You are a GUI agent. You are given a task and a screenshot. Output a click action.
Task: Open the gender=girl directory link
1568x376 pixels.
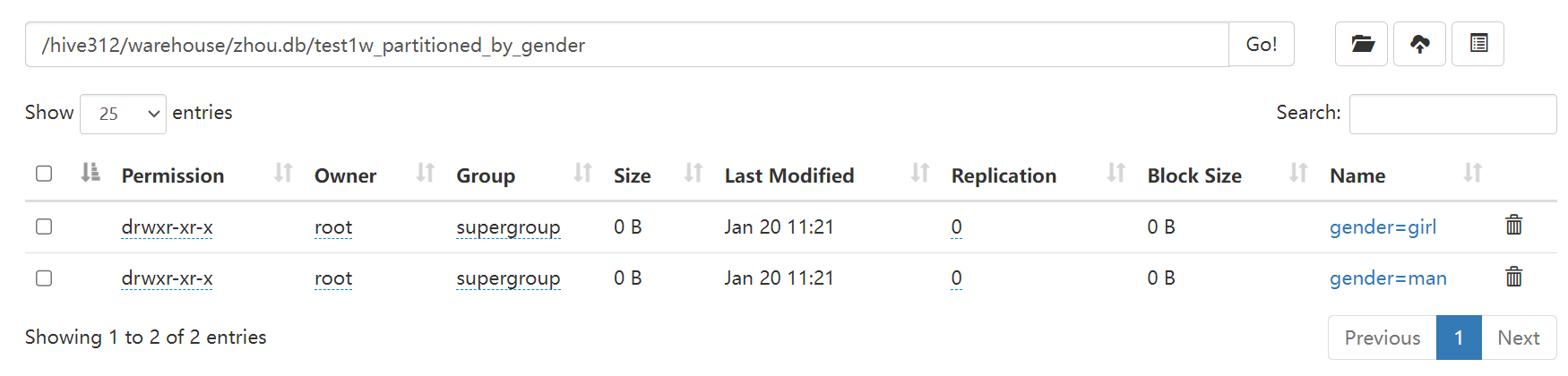click(x=1383, y=227)
